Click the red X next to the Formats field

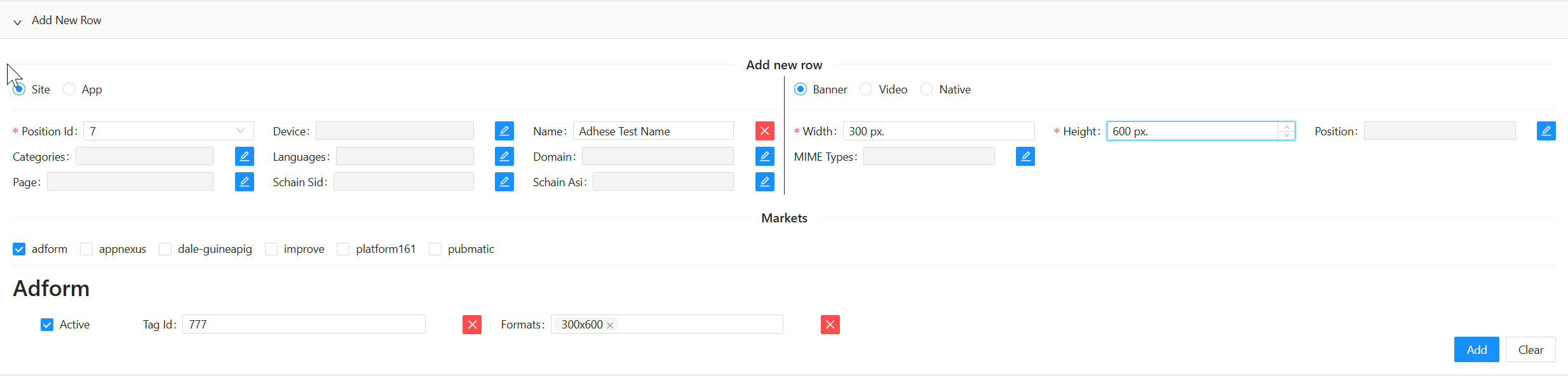830,325
